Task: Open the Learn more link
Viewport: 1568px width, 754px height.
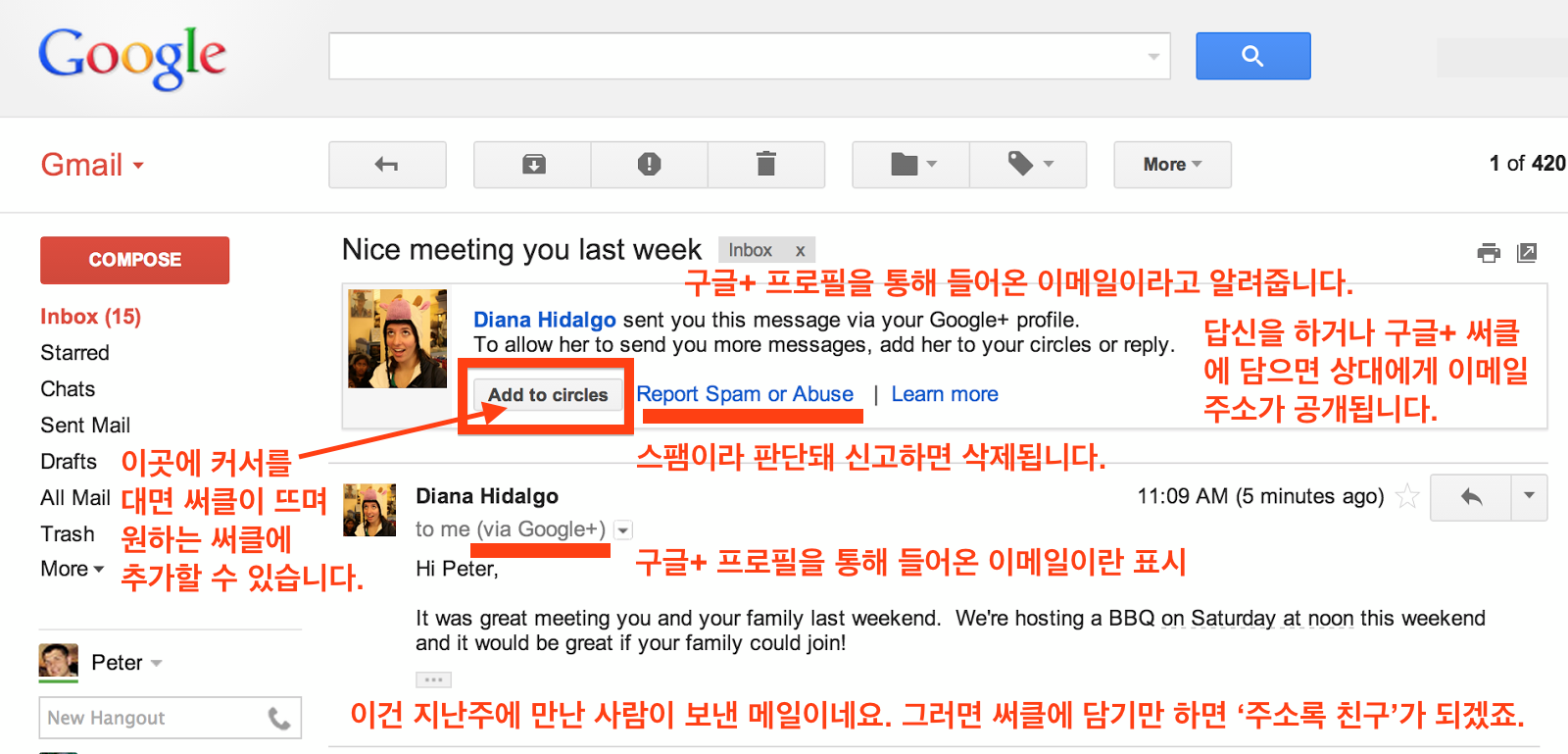Action: coord(945,394)
